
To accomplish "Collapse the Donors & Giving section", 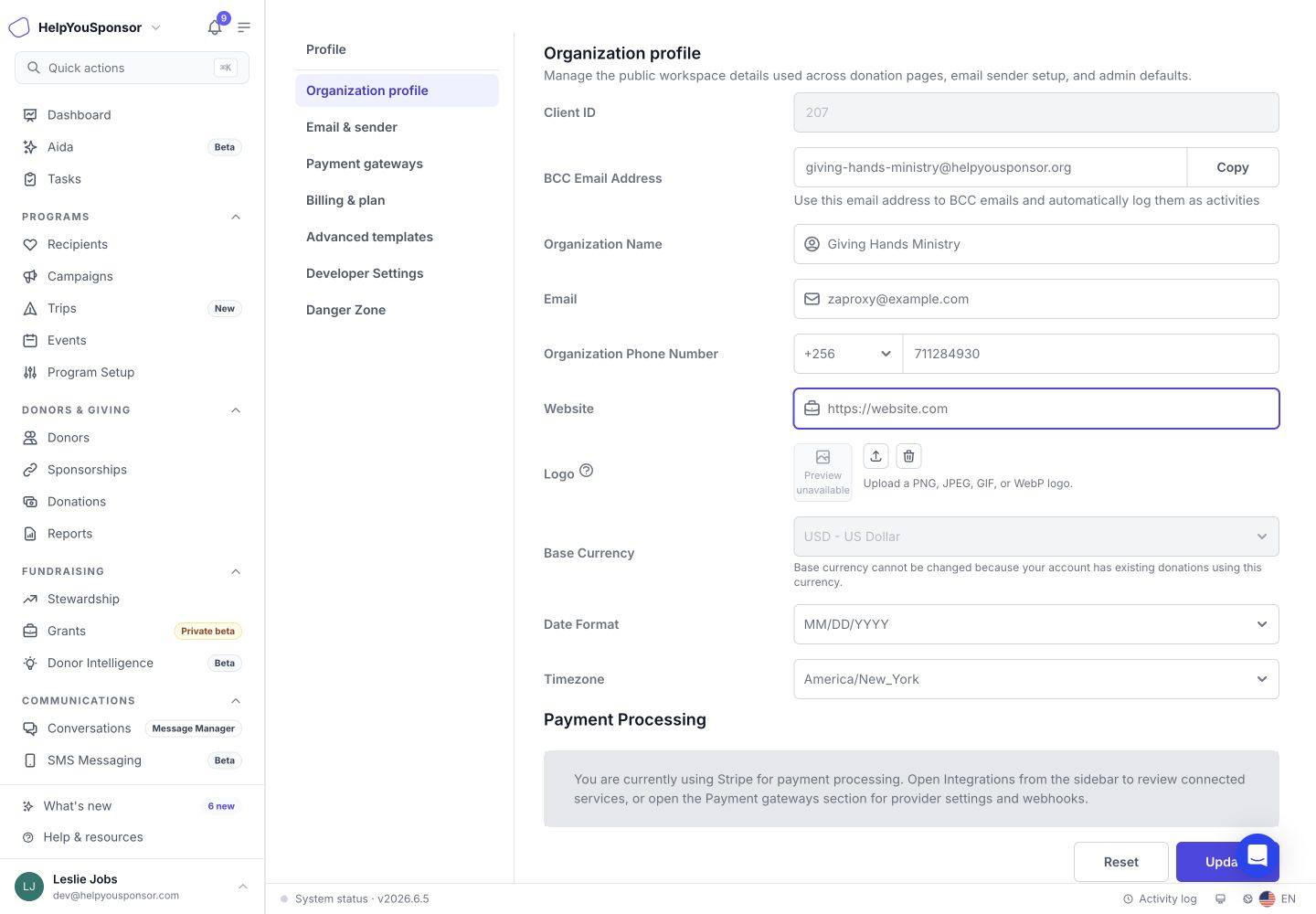I will click(236, 410).
